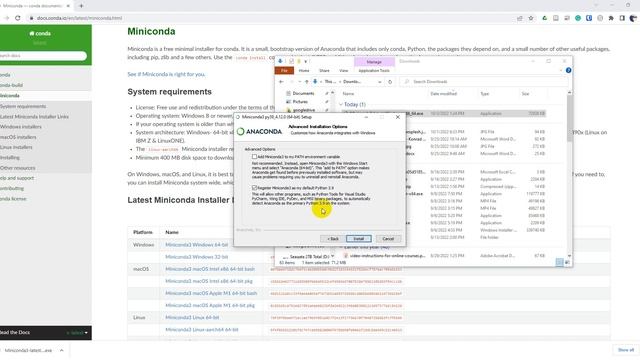Uncheck Register Miniconda3 as default Python
The width and height of the screenshot is (640, 360).
tap(254, 188)
